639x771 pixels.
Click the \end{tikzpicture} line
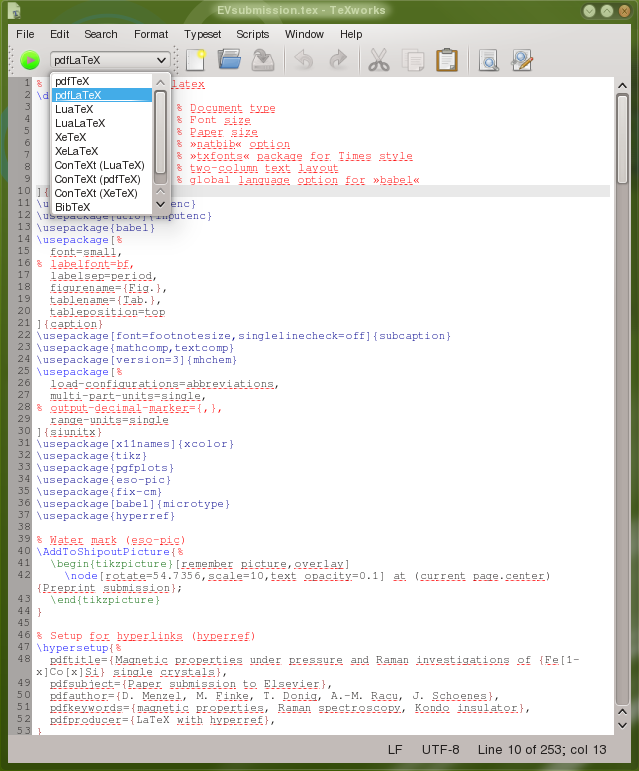[105, 600]
